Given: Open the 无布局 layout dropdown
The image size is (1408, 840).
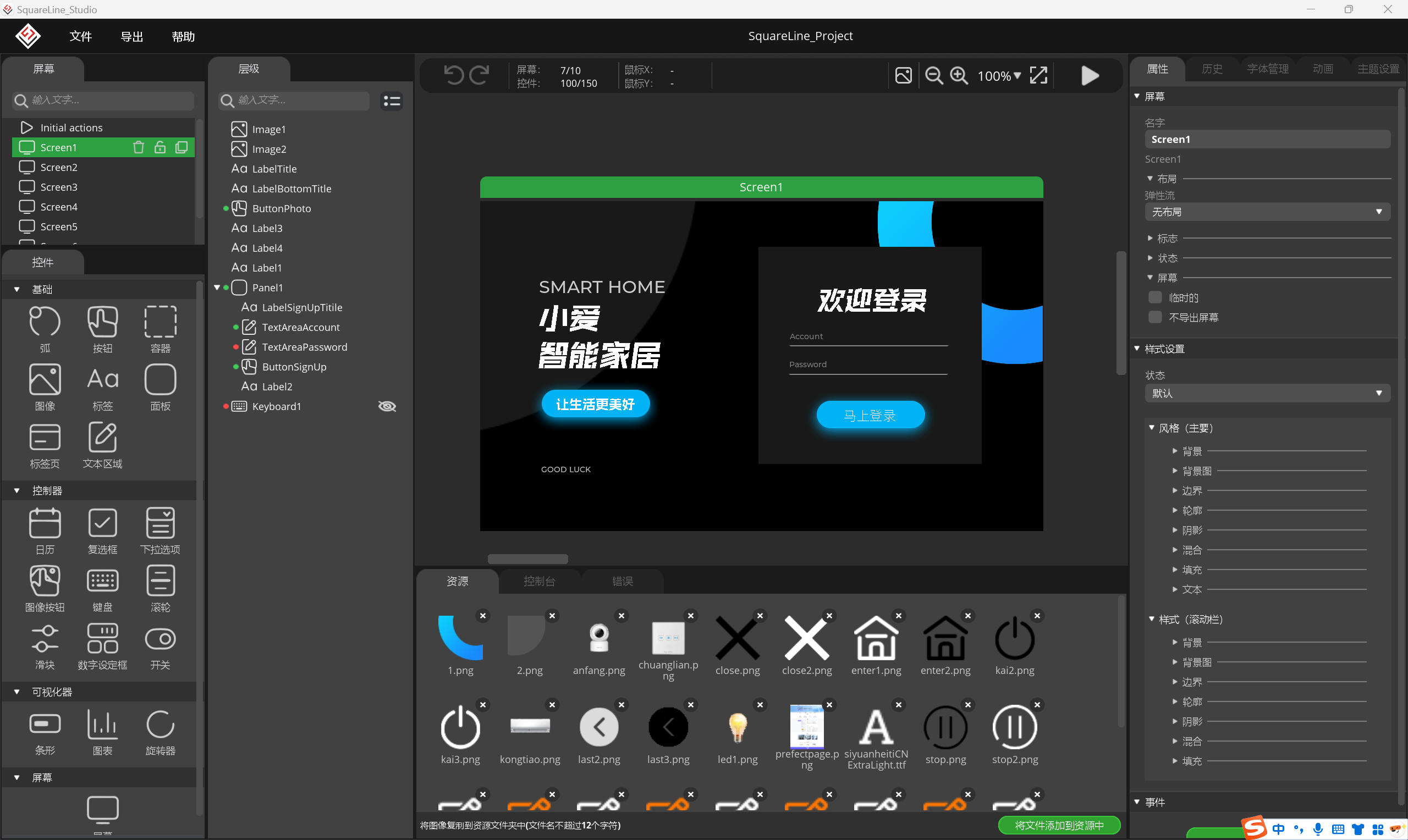Looking at the screenshot, I should tap(1267, 212).
